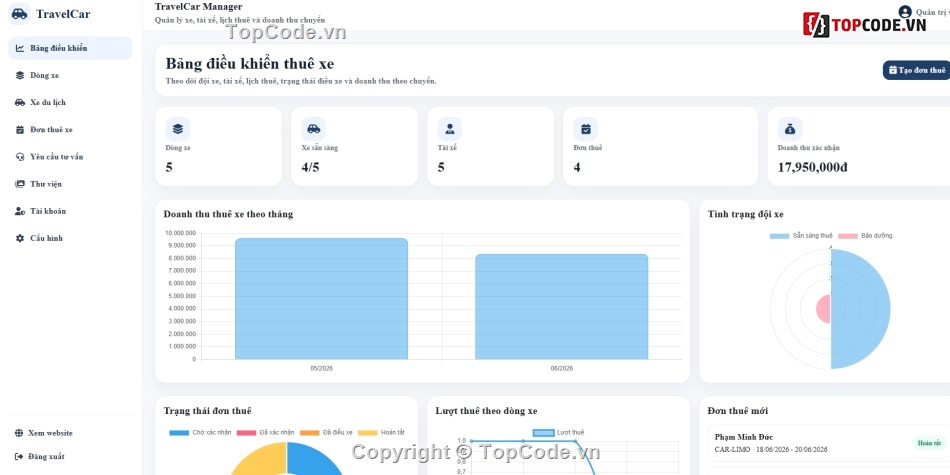
Task: Click the money bag icon on revenue card
Action: (x=790, y=129)
